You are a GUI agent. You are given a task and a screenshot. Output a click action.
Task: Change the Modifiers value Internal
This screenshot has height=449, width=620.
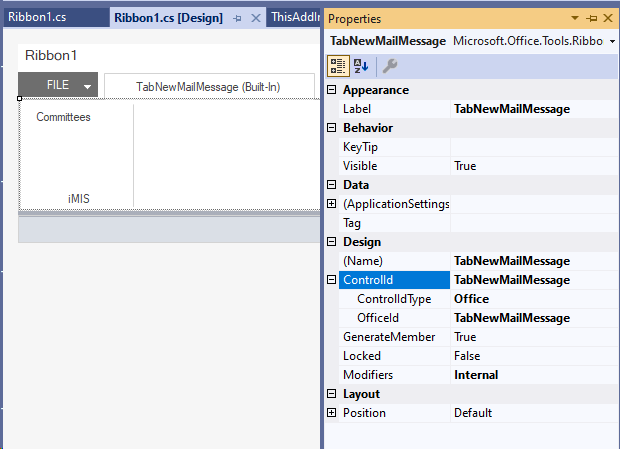(533, 375)
